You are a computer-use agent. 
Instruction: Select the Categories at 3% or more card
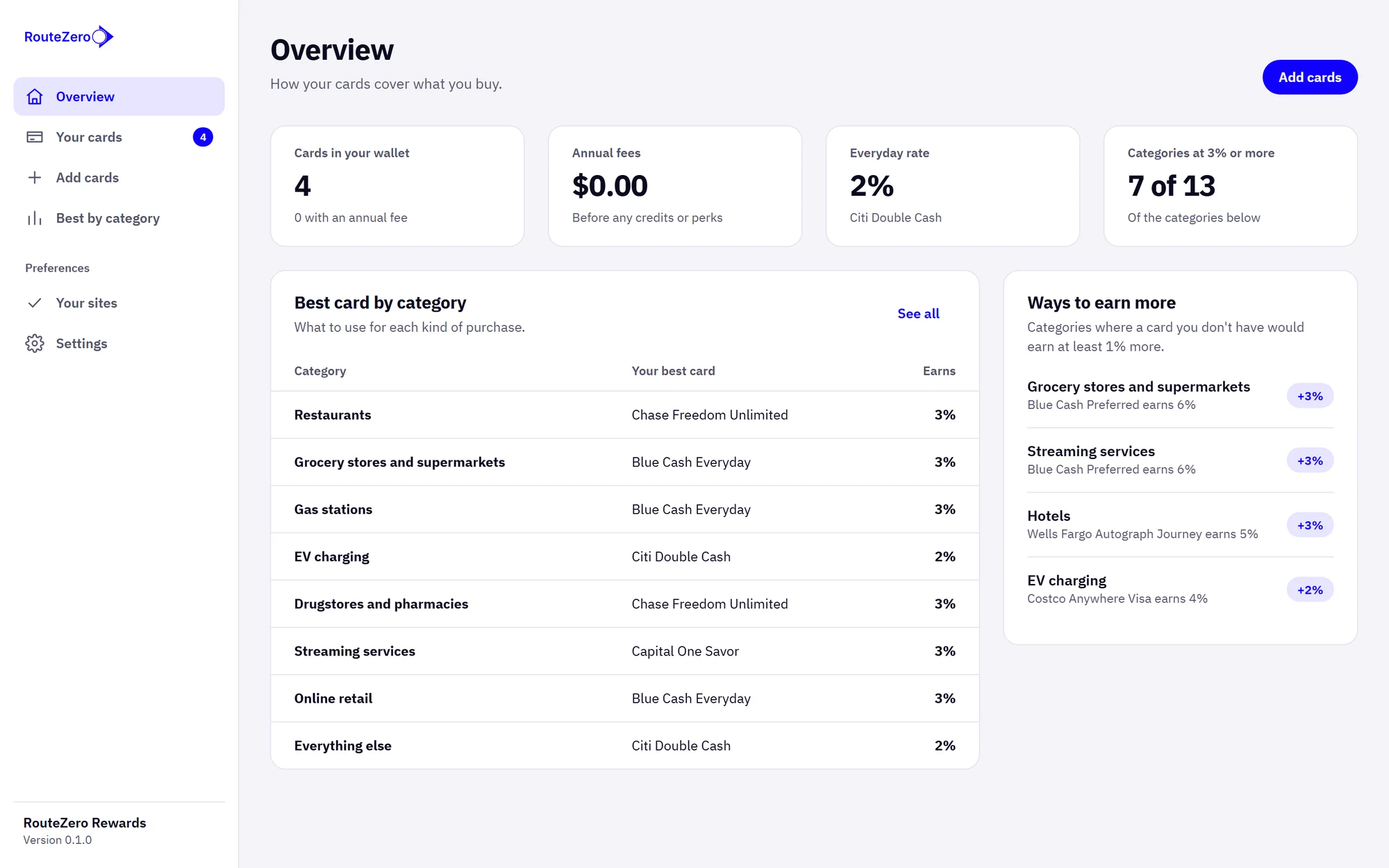[x=1231, y=186]
